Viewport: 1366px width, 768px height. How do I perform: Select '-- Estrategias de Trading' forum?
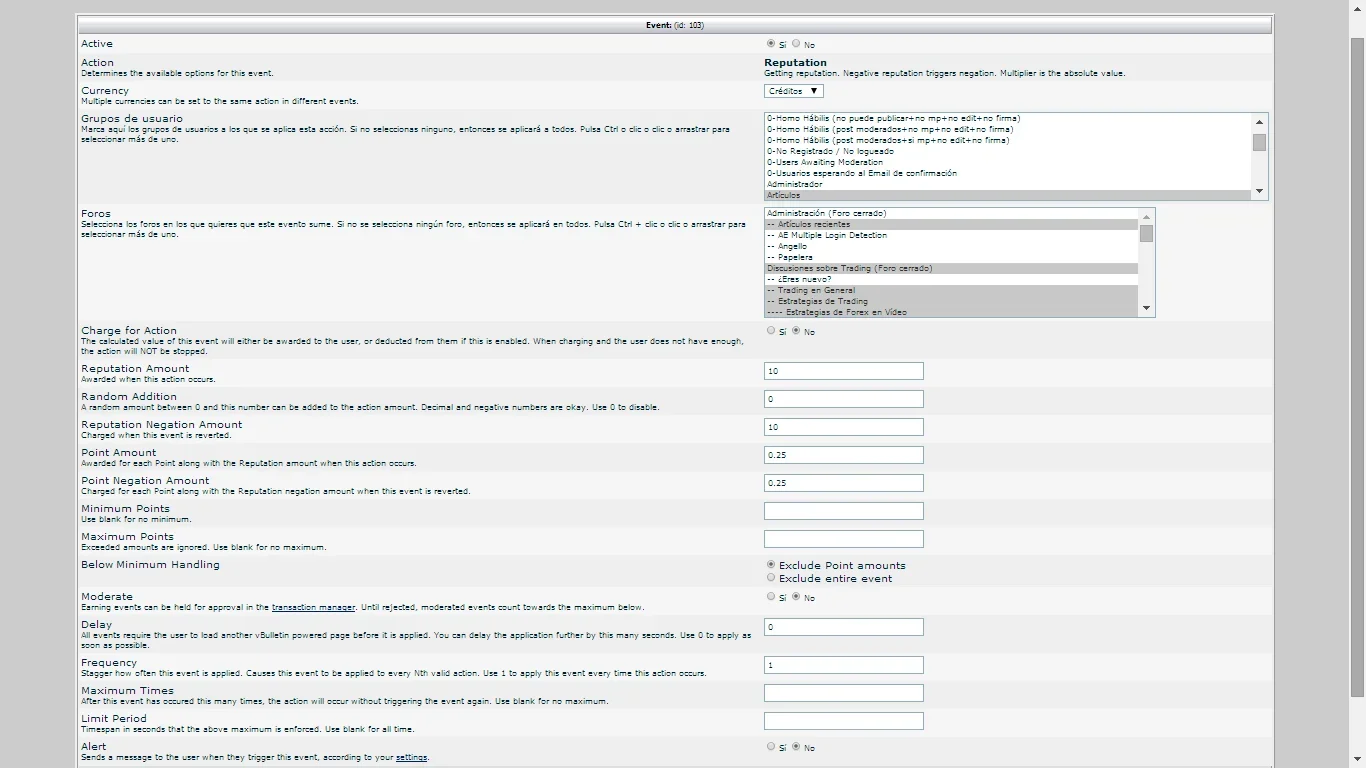(x=952, y=302)
